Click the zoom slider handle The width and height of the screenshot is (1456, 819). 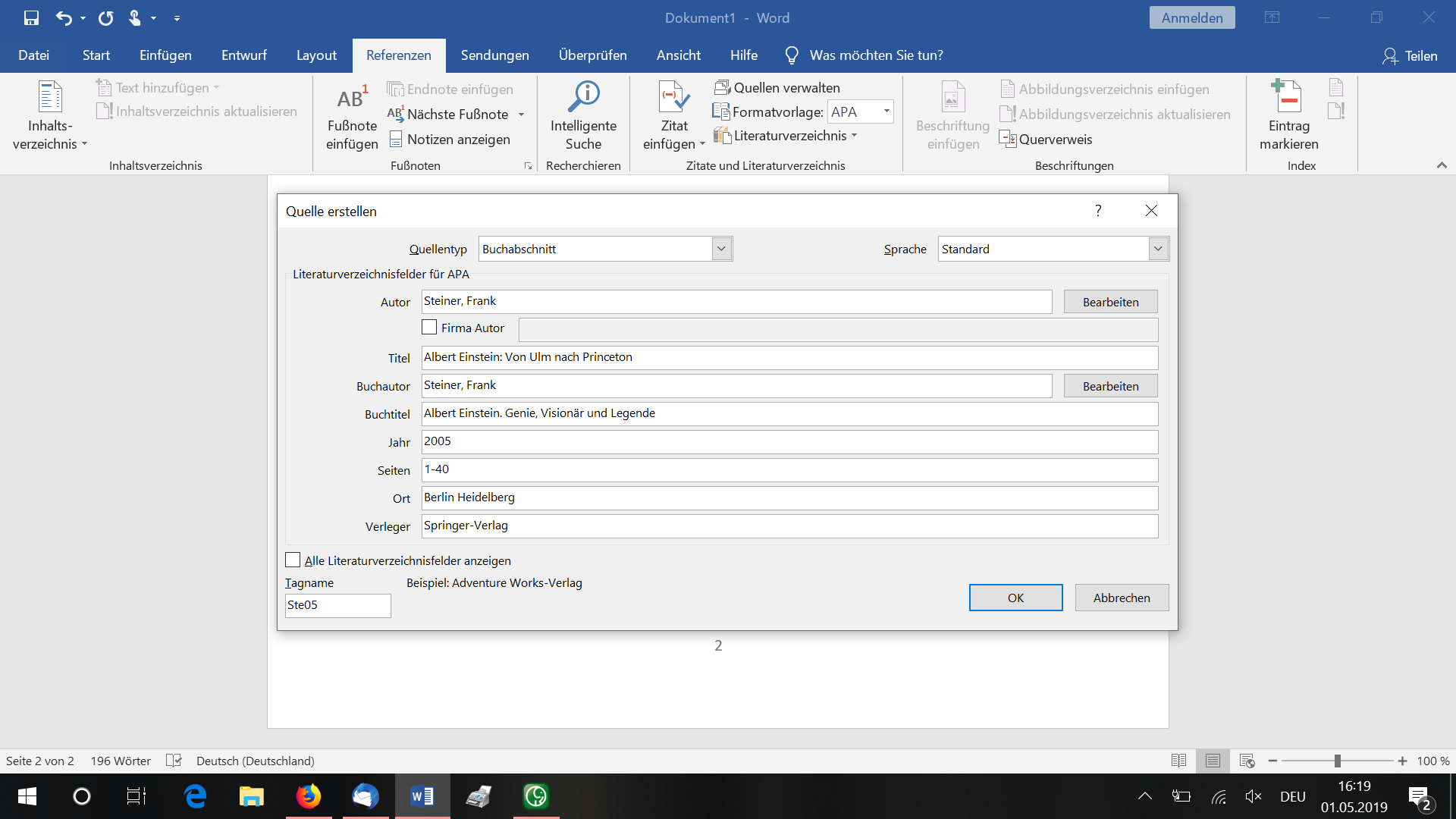click(1338, 761)
